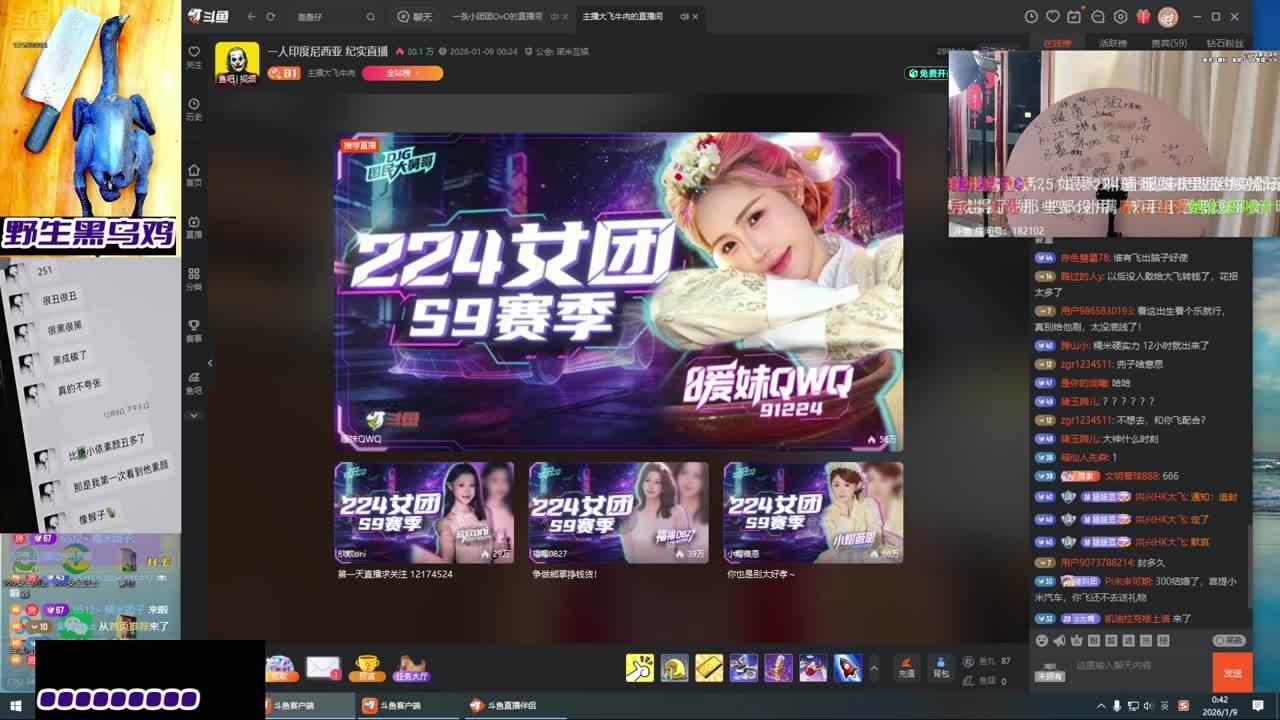Collapse the sidebar with left arrow handle

[210, 363]
